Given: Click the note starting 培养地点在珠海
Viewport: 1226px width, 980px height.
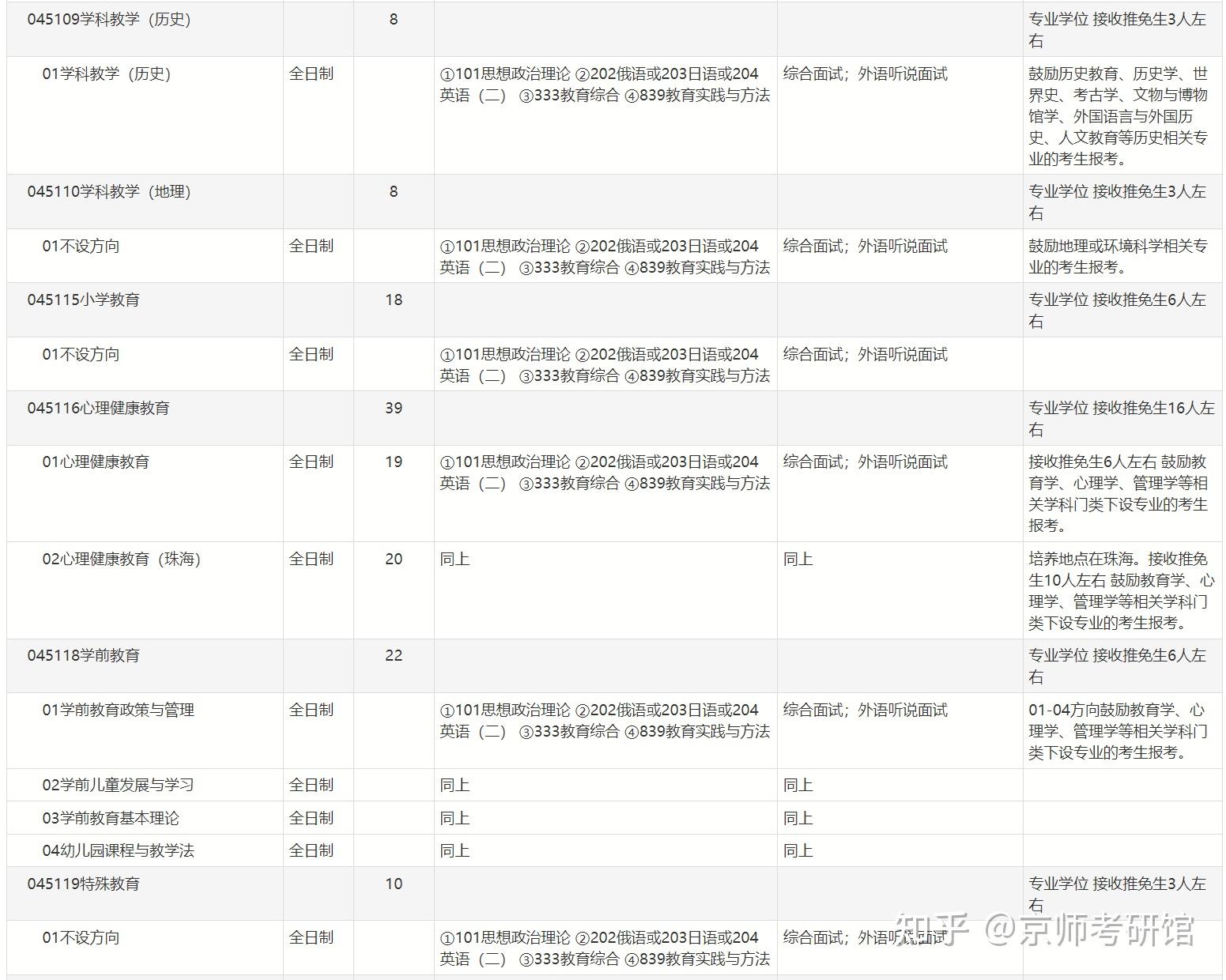Looking at the screenshot, I should [x=1121, y=591].
